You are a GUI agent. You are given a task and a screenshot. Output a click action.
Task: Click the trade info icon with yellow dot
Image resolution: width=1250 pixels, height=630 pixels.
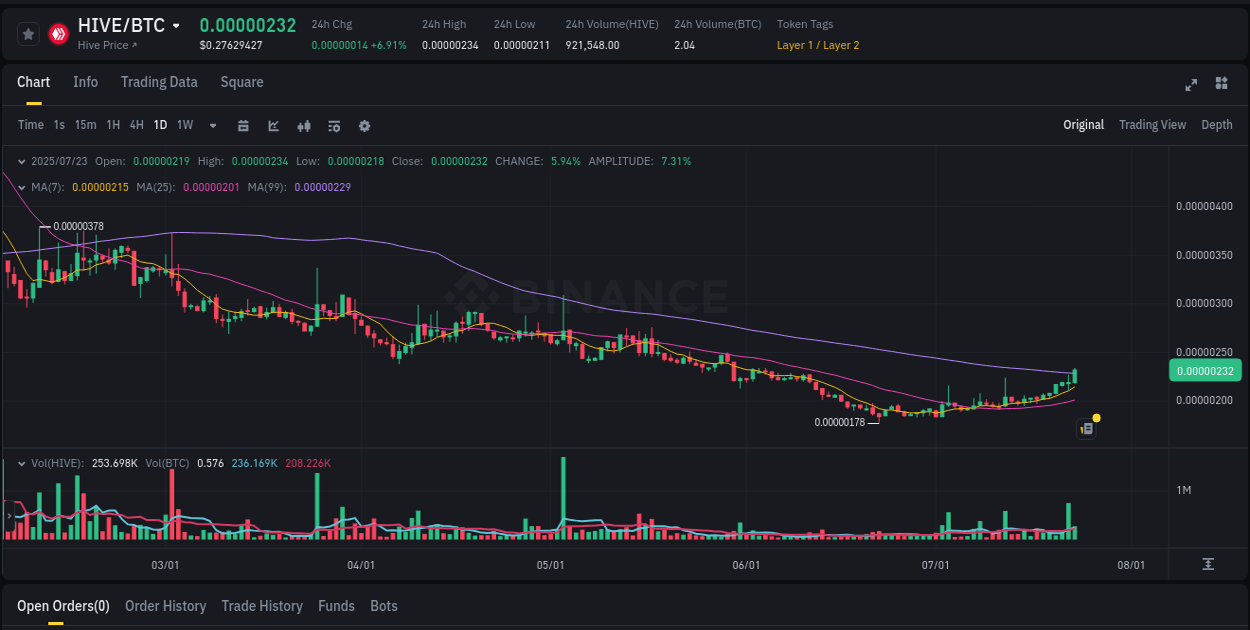[1087, 428]
